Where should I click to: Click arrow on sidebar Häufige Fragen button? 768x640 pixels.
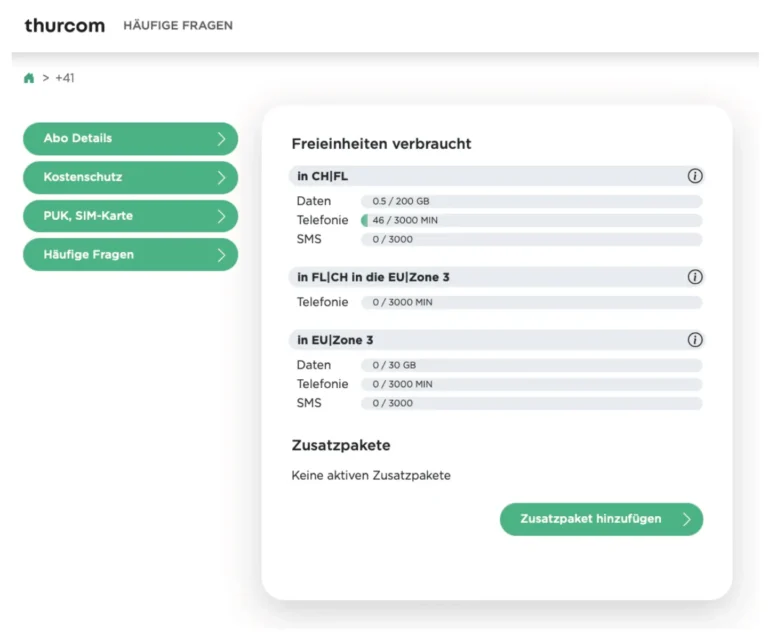tap(222, 255)
